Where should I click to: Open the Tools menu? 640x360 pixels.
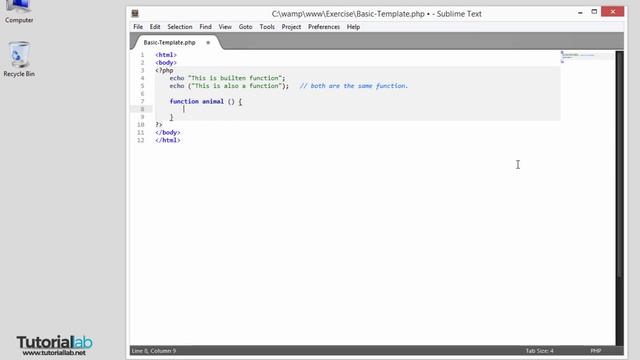click(267, 27)
